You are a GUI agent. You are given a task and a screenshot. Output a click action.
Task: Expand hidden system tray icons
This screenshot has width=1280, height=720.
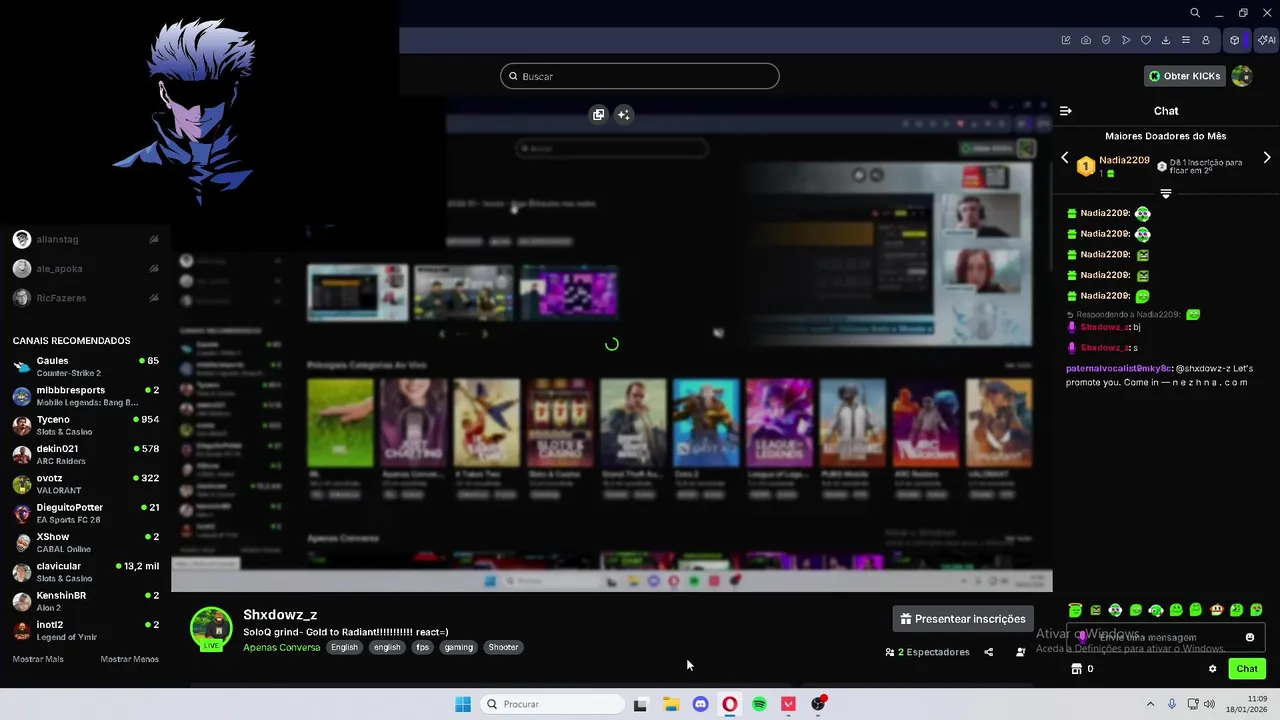[1150, 704]
